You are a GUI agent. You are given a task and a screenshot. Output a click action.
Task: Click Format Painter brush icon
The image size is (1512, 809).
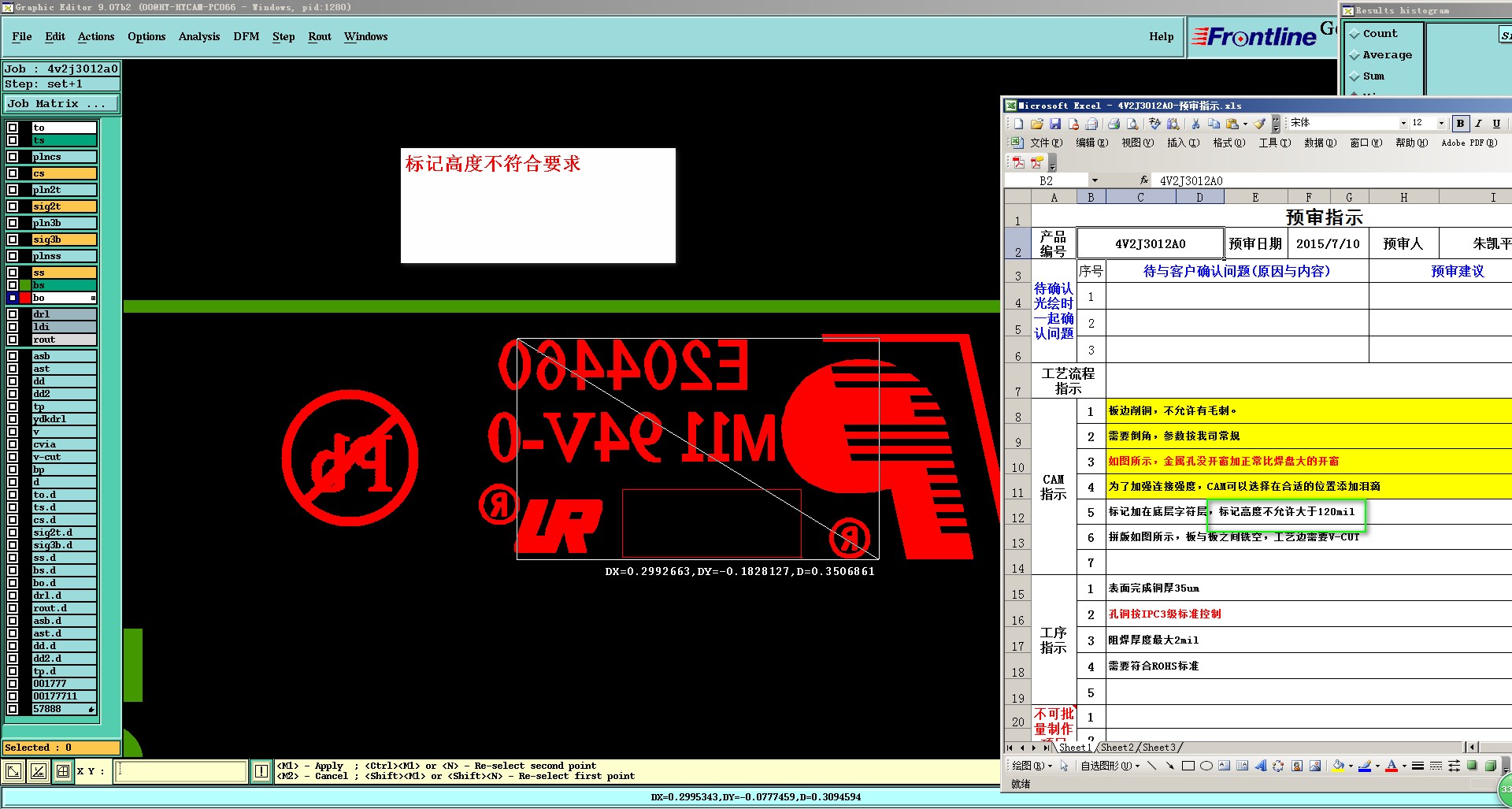click(x=1259, y=124)
